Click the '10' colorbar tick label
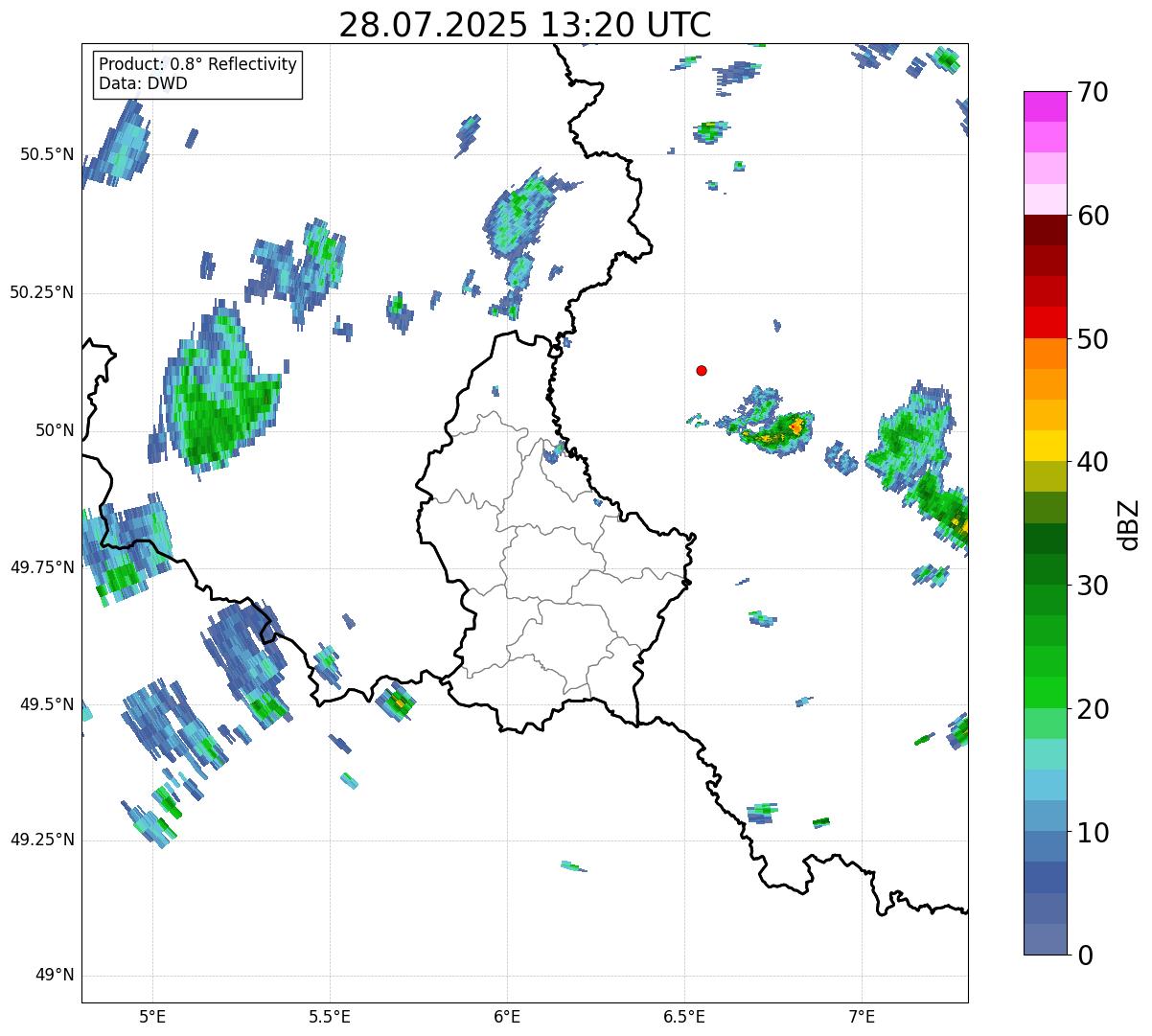Viewport: 1152px width, 1036px height. tap(1094, 833)
